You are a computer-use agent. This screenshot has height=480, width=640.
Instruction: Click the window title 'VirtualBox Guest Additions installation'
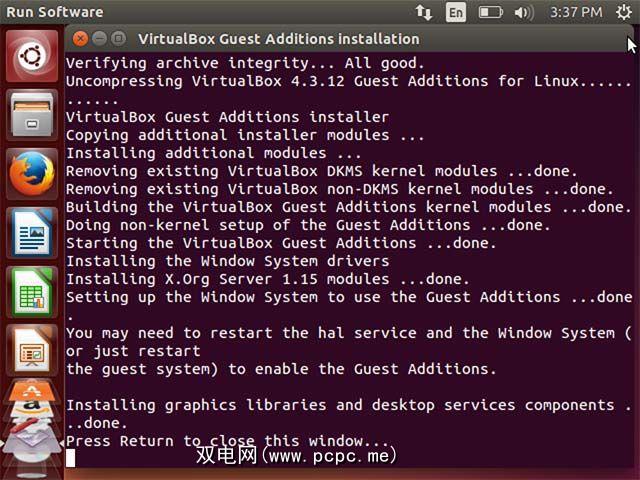coord(279,39)
